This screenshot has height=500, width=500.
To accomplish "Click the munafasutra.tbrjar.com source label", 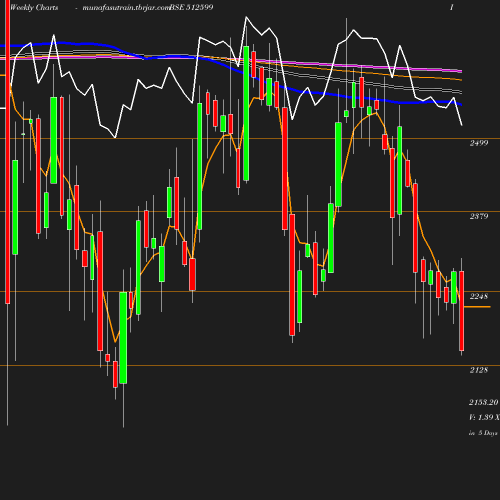I will point(126,8).
